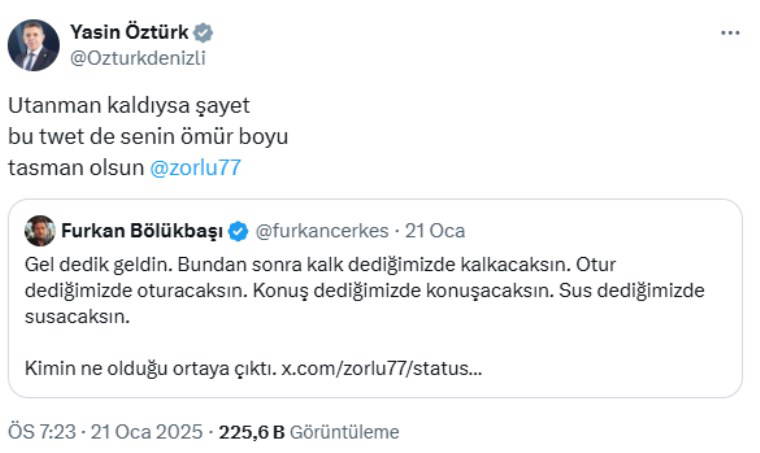This screenshot has height=453, width=760.
Task: Click the ÖS 7:23 timestamp
Action: pyautogui.click(x=41, y=432)
